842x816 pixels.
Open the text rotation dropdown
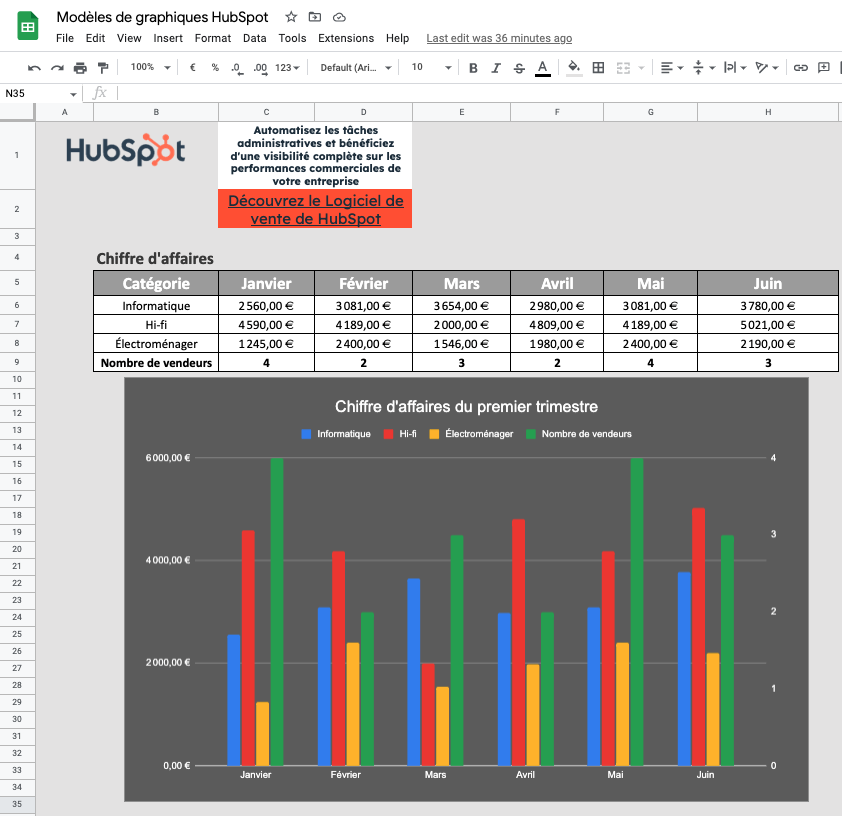tap(767, 68)
